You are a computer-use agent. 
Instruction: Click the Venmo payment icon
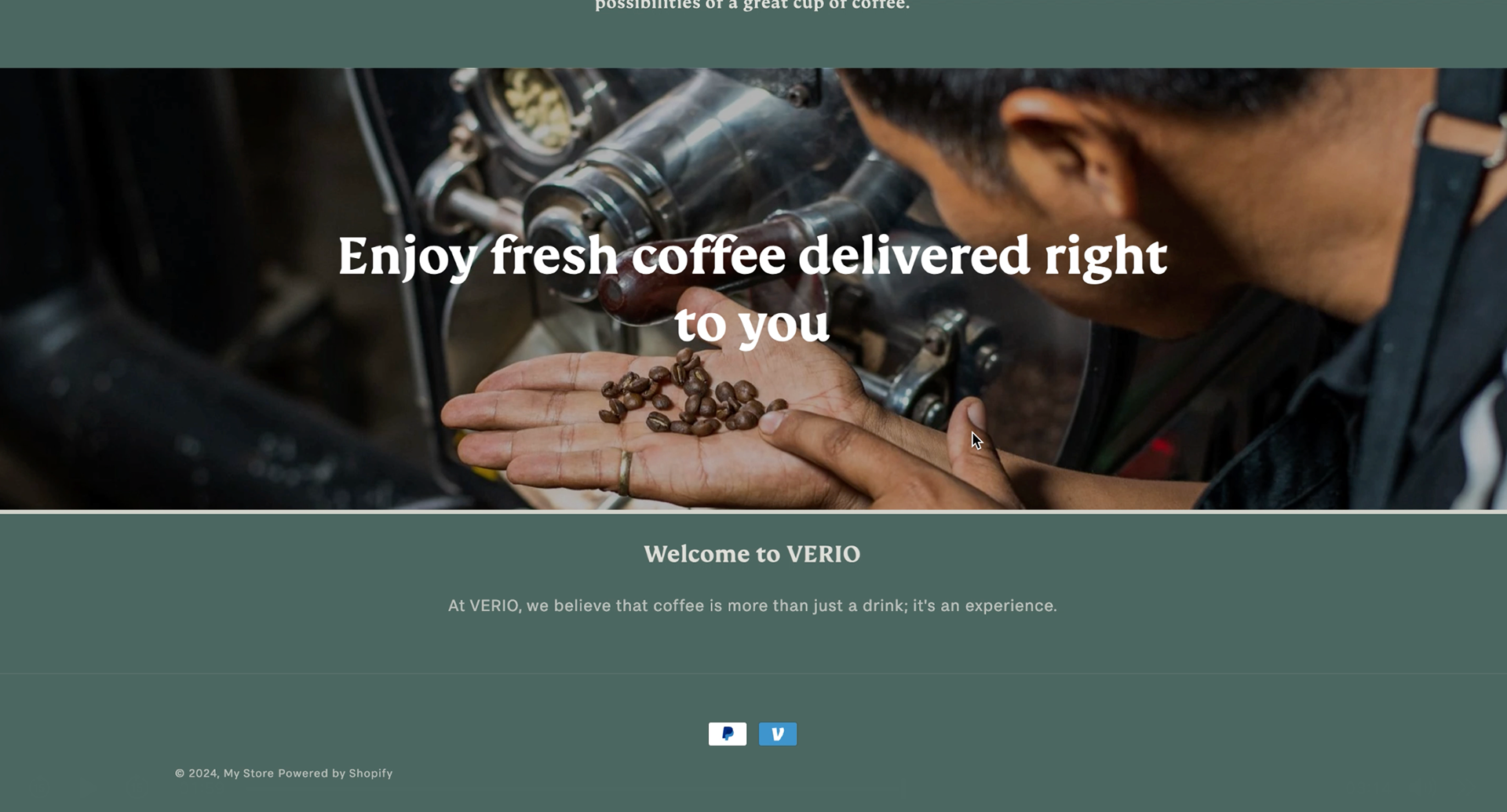coord(778,734)
